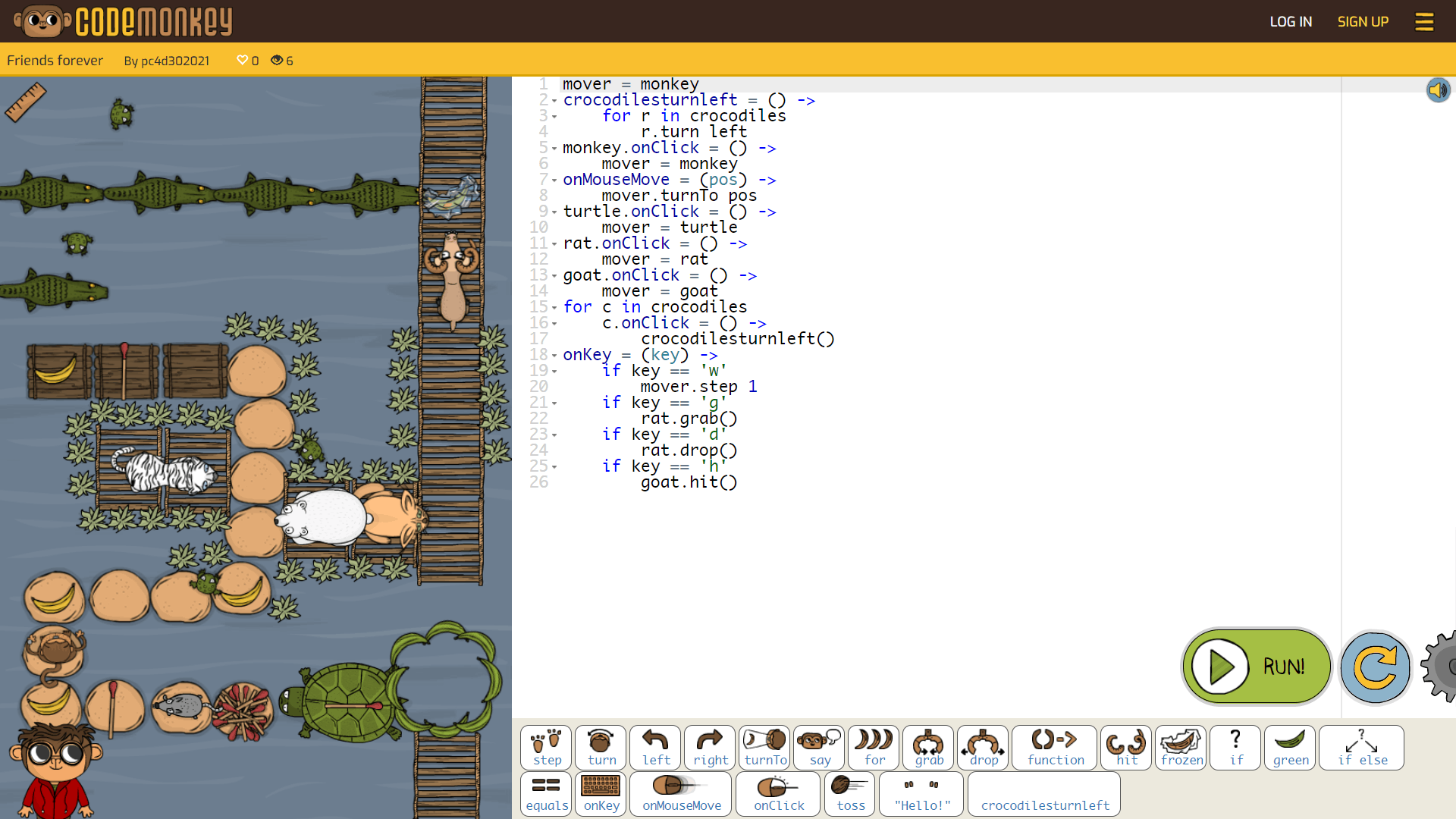Insert the hit command block
This screenshot has height=819, width=1456.
point(1126,748)
